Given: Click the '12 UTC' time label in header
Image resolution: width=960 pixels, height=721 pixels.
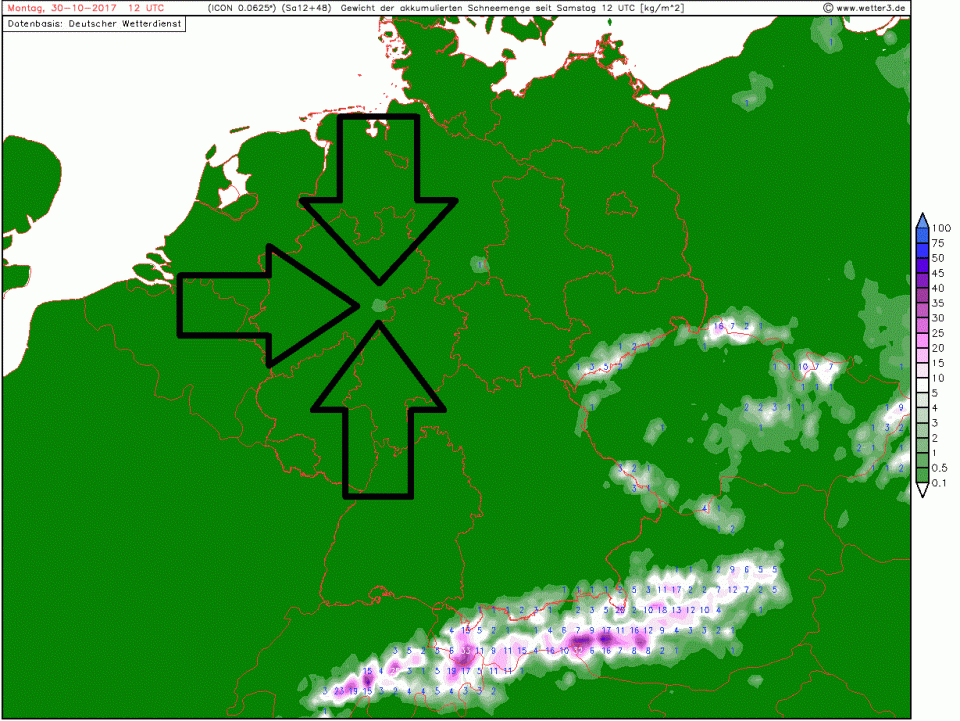Looking at the screenshot, I should coord(147,8).
